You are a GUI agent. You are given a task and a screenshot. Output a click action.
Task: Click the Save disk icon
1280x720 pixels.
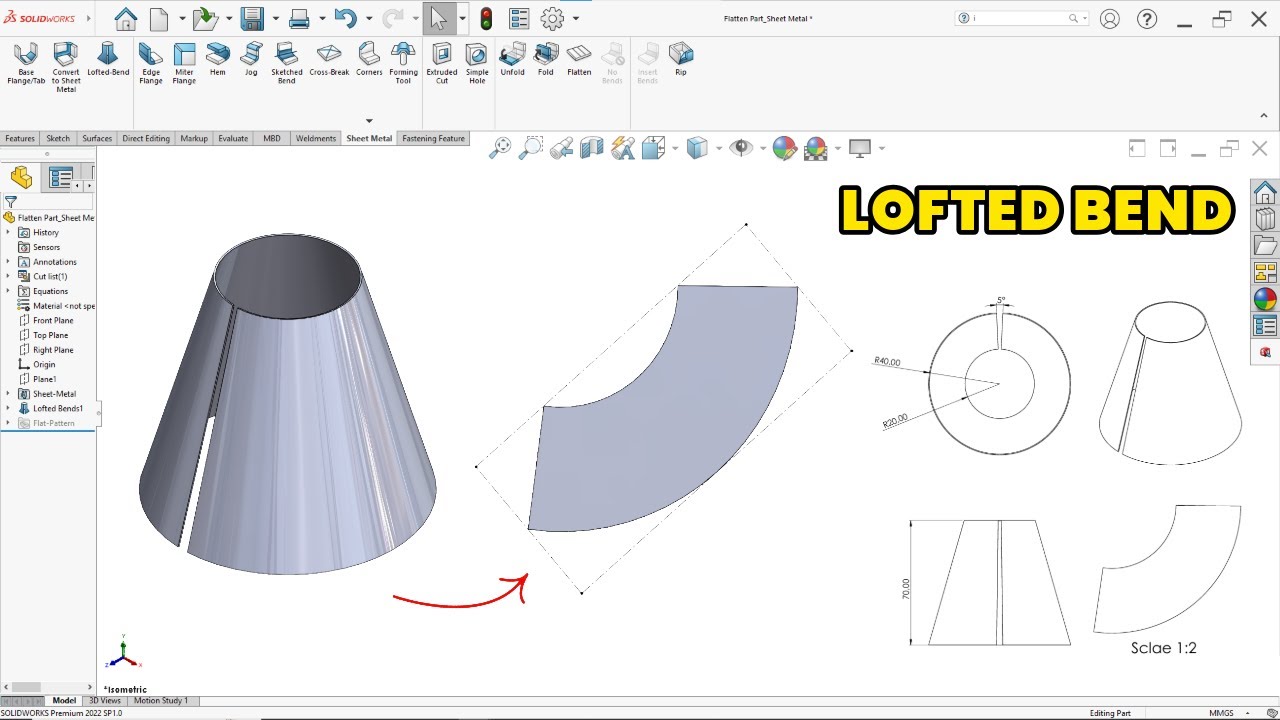point(251,18)
